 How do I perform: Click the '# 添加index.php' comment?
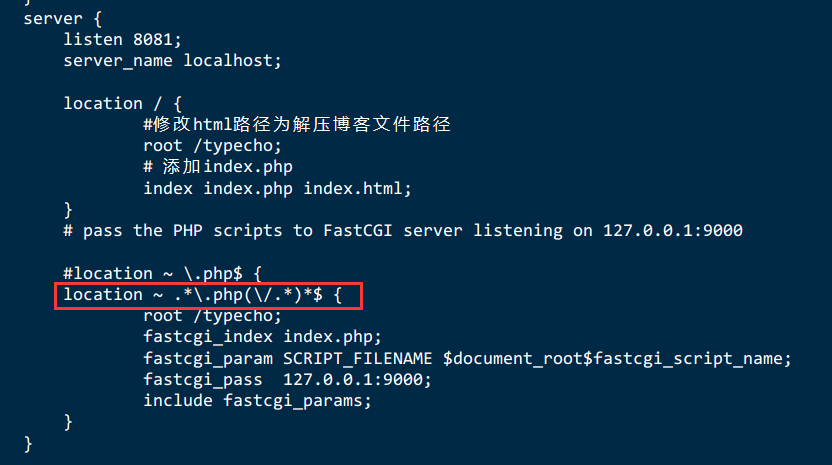[218, 167]
